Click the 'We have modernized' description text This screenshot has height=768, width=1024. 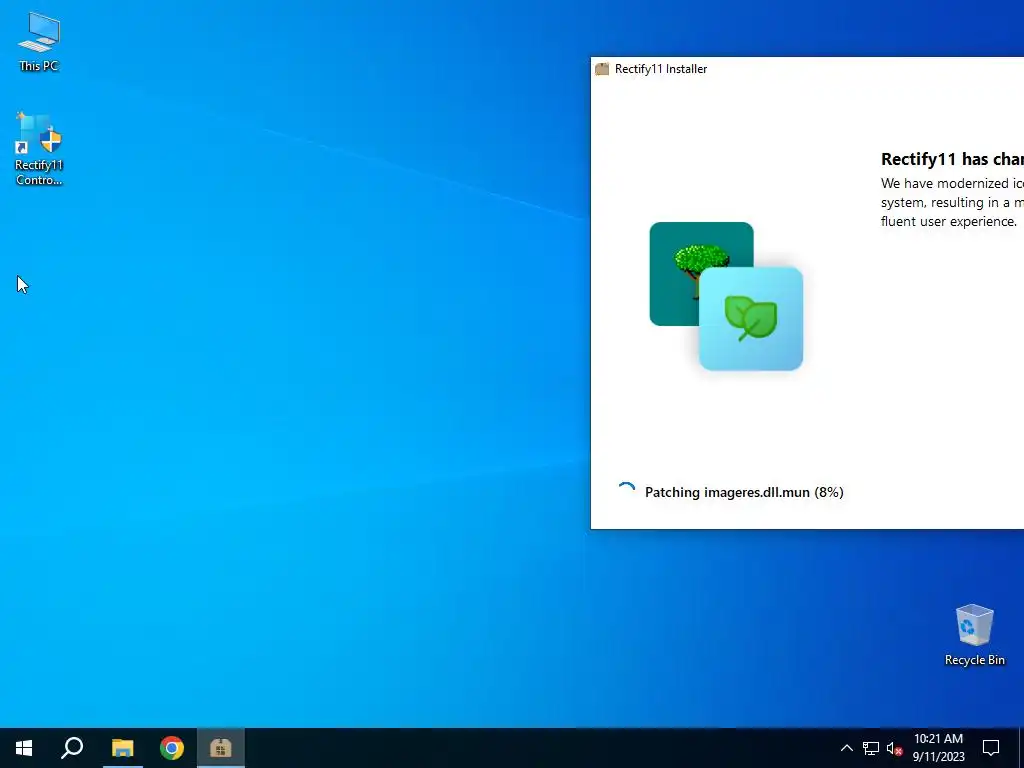pos(952,202)
